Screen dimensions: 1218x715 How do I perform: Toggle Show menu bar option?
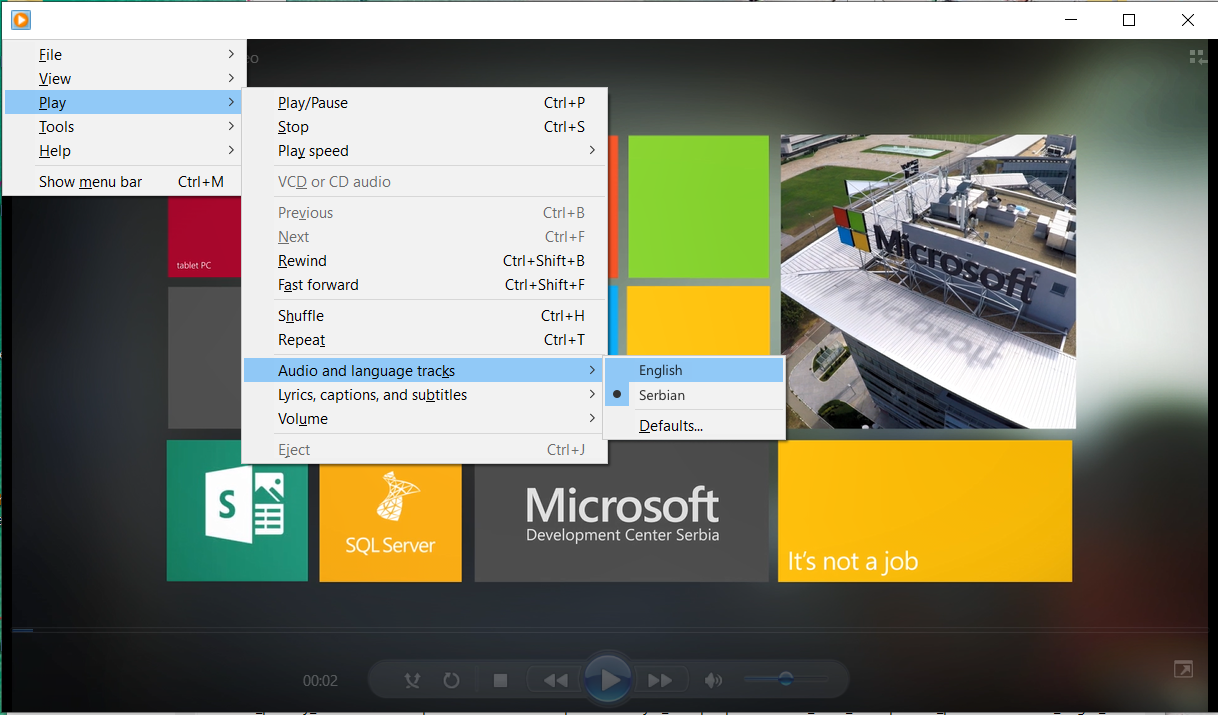click(x=125, y=182)
